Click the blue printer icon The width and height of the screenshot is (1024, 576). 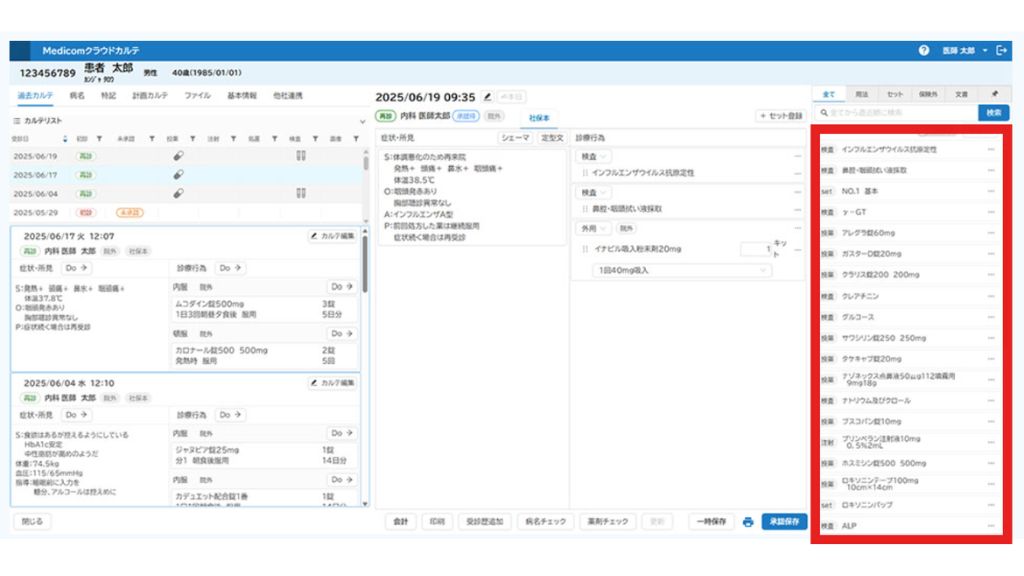pyautogui.click(x=747, y=522)
